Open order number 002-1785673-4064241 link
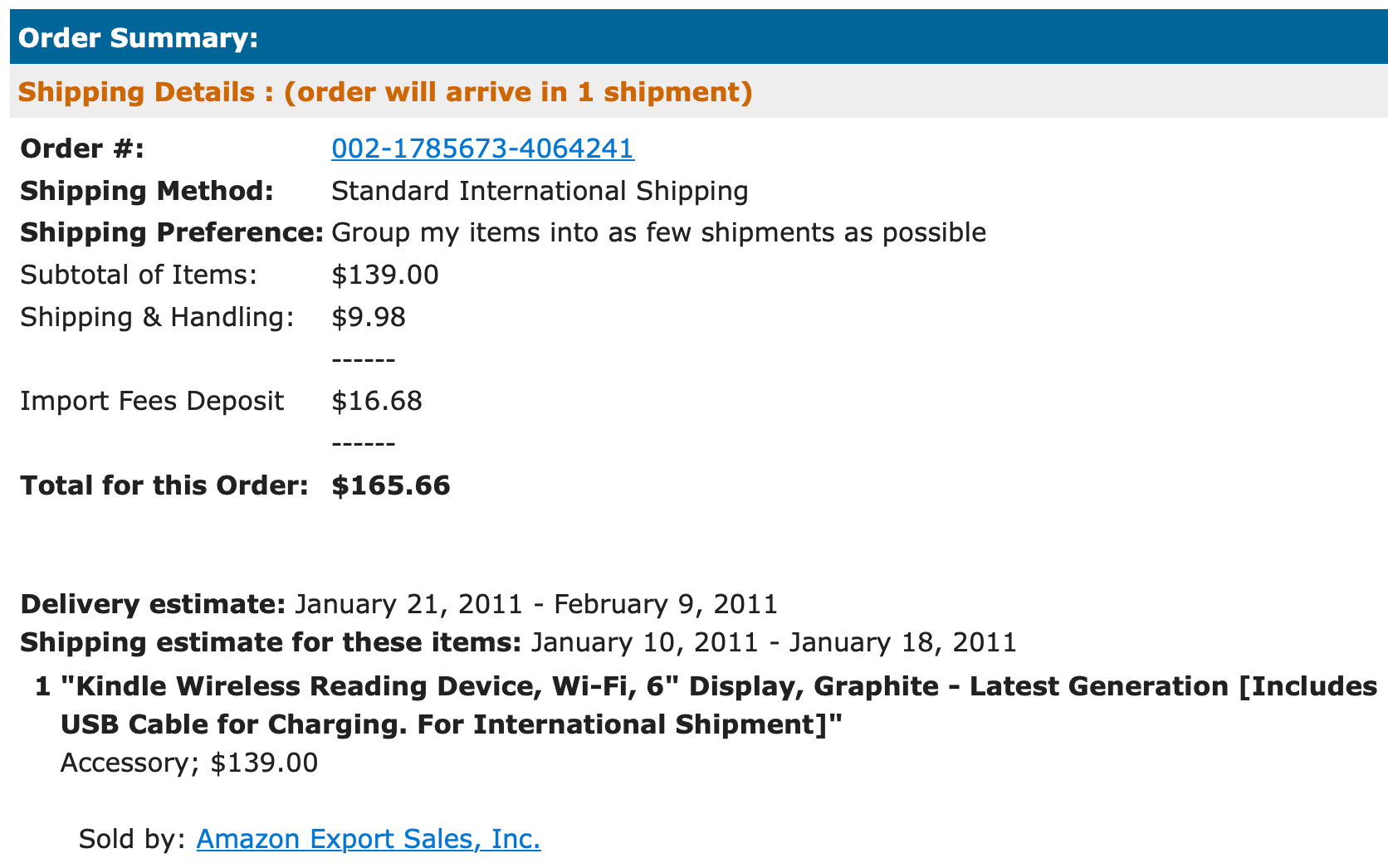The width and height of the screenshot is (1388, 868). [482, 149]
